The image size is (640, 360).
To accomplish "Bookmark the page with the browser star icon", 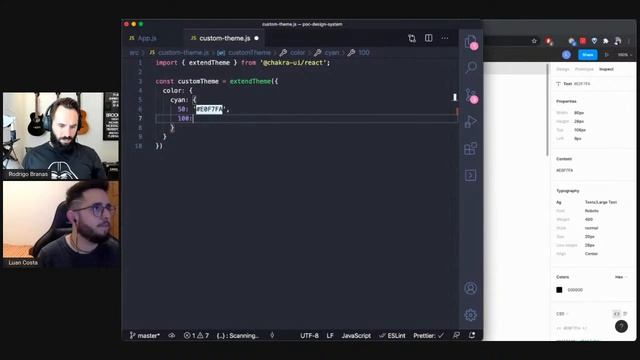I will [x=534, y=41].
